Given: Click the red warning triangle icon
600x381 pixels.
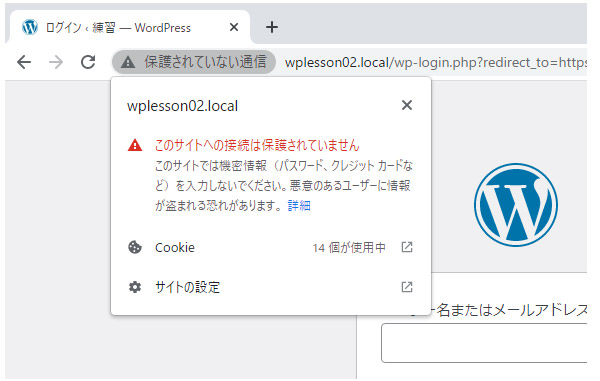Looking at the screenshot, I should point(135,145).
